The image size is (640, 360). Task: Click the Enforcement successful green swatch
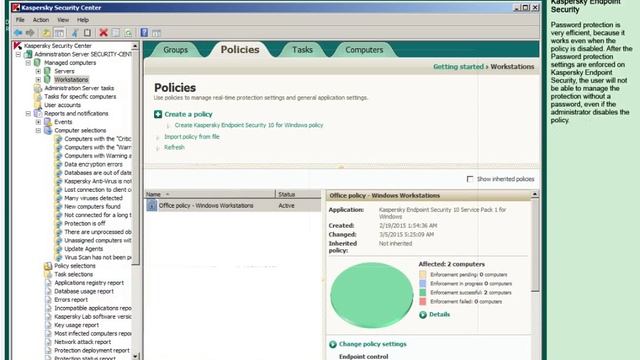coord(422,293)
